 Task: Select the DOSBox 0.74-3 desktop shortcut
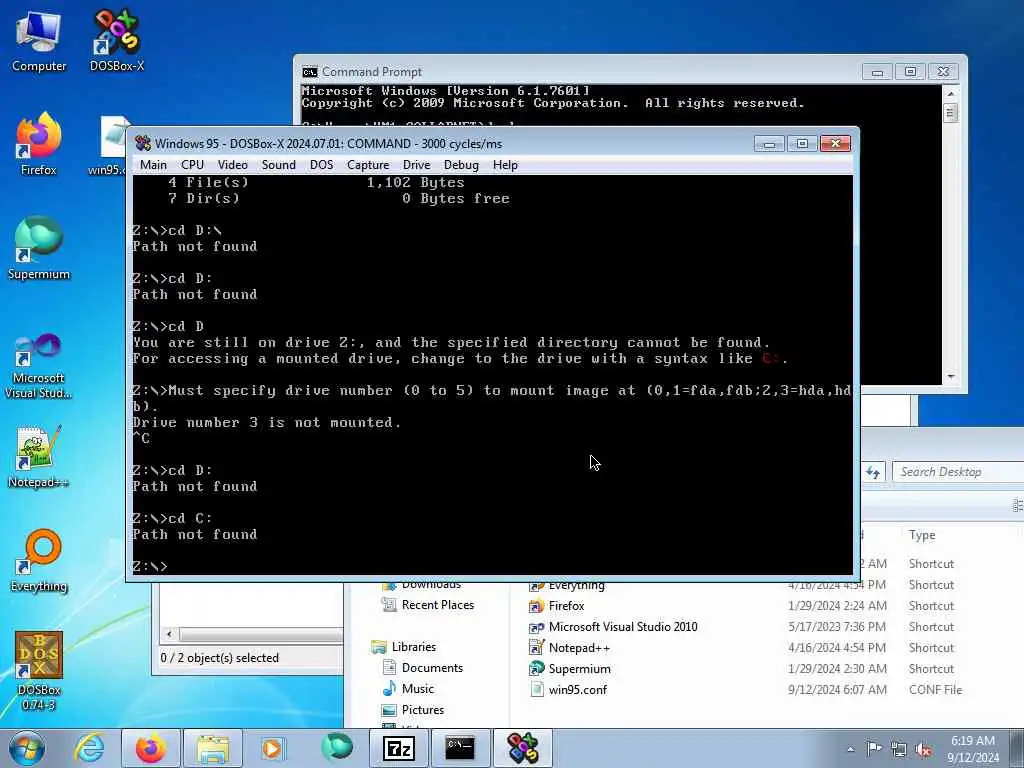39,671
